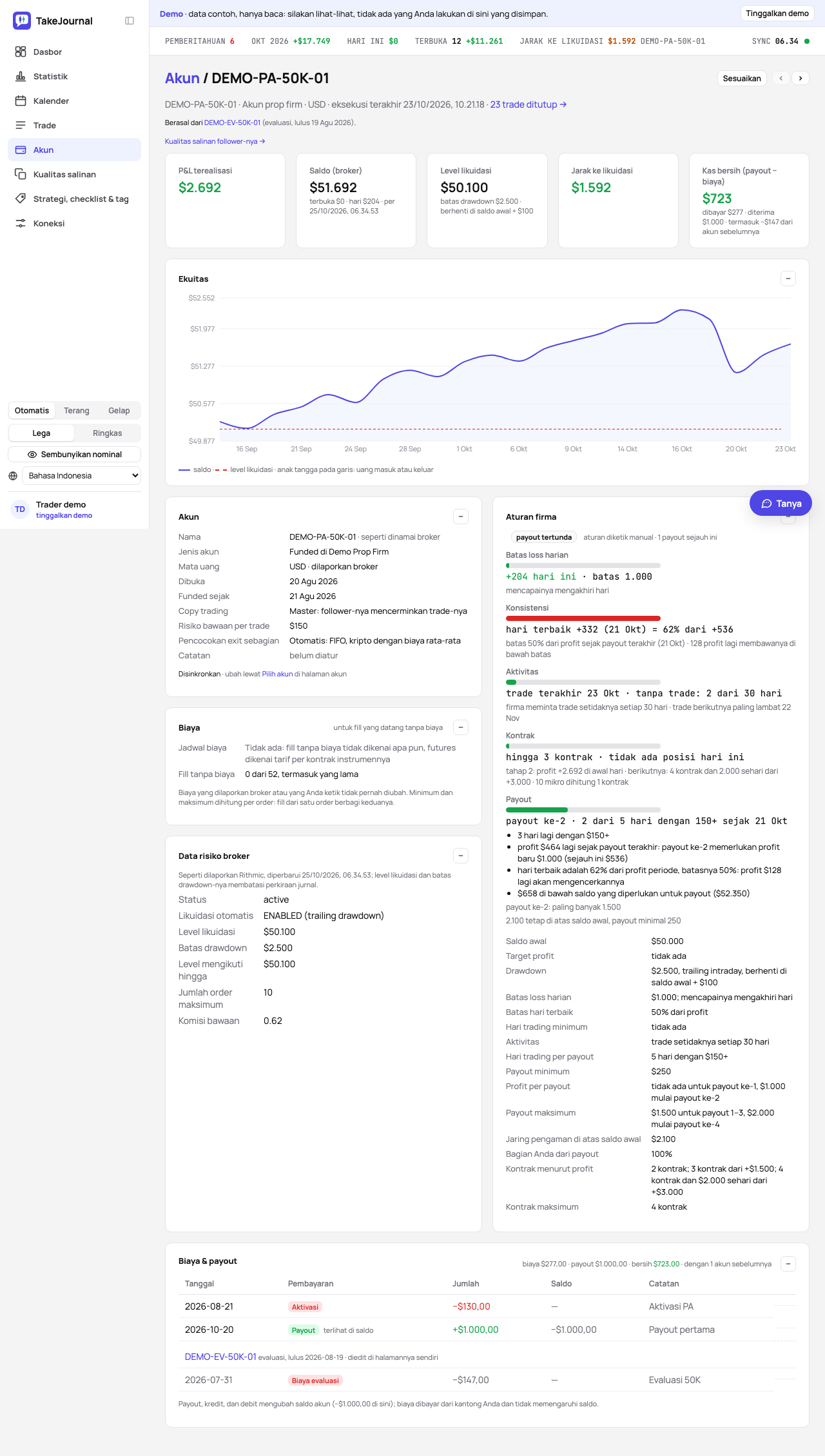The image size is (825, 1456).
Task: Click the TakeJournal logo icon
Action: tap(22, 21)
